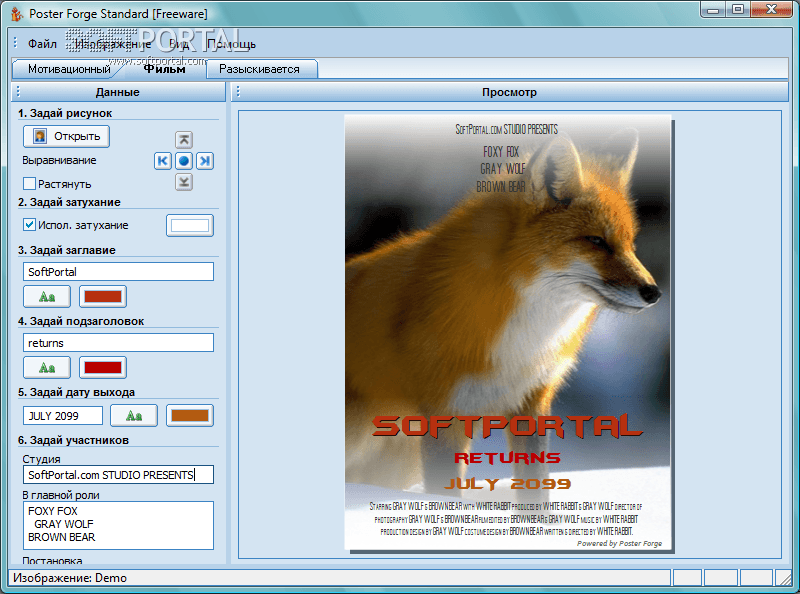800x594 pixels.
Task: Change the title color swatch
Action: [103, 296]
